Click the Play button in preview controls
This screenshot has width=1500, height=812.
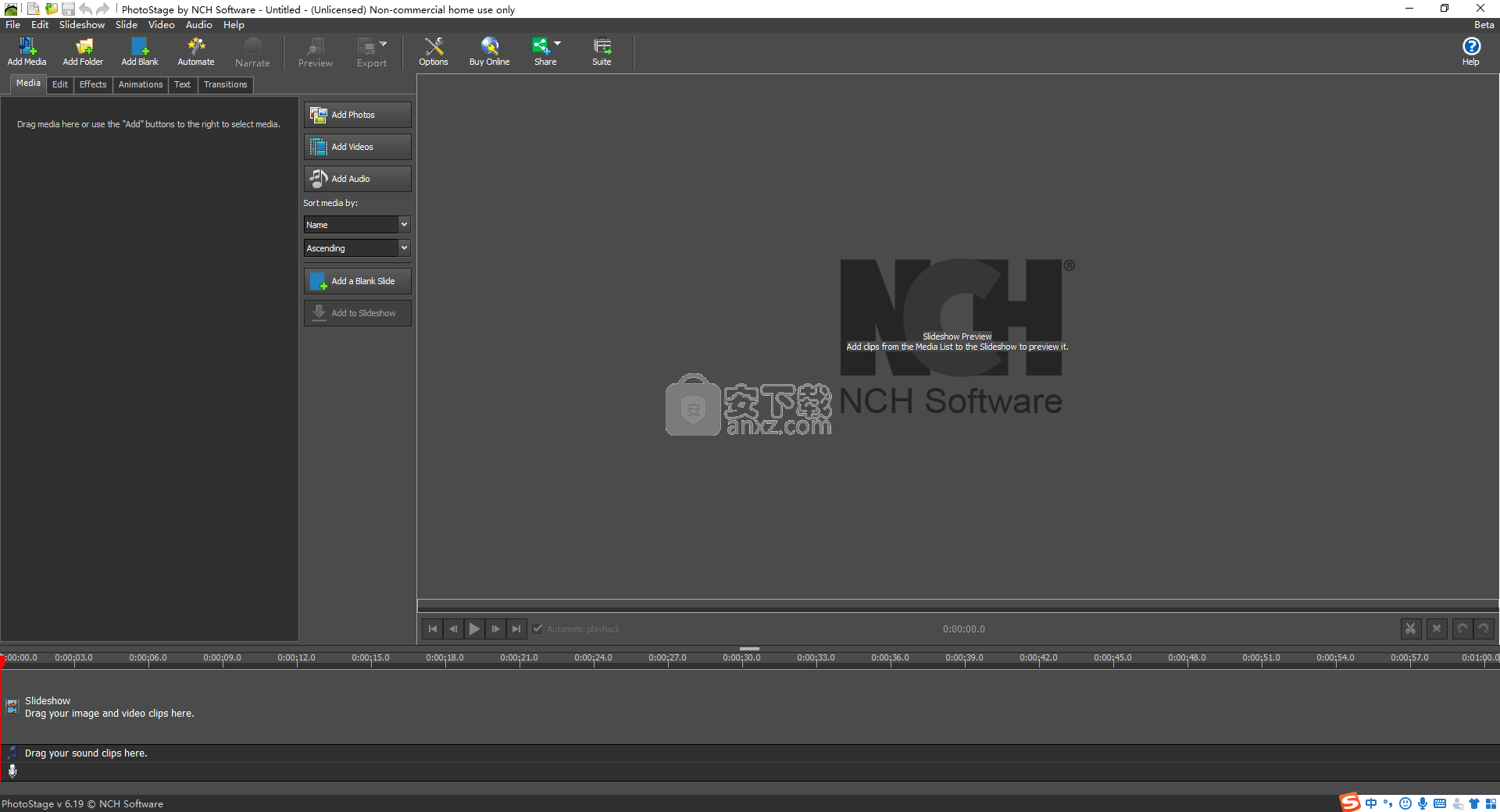pyautogui.click(x=474, y=629)
